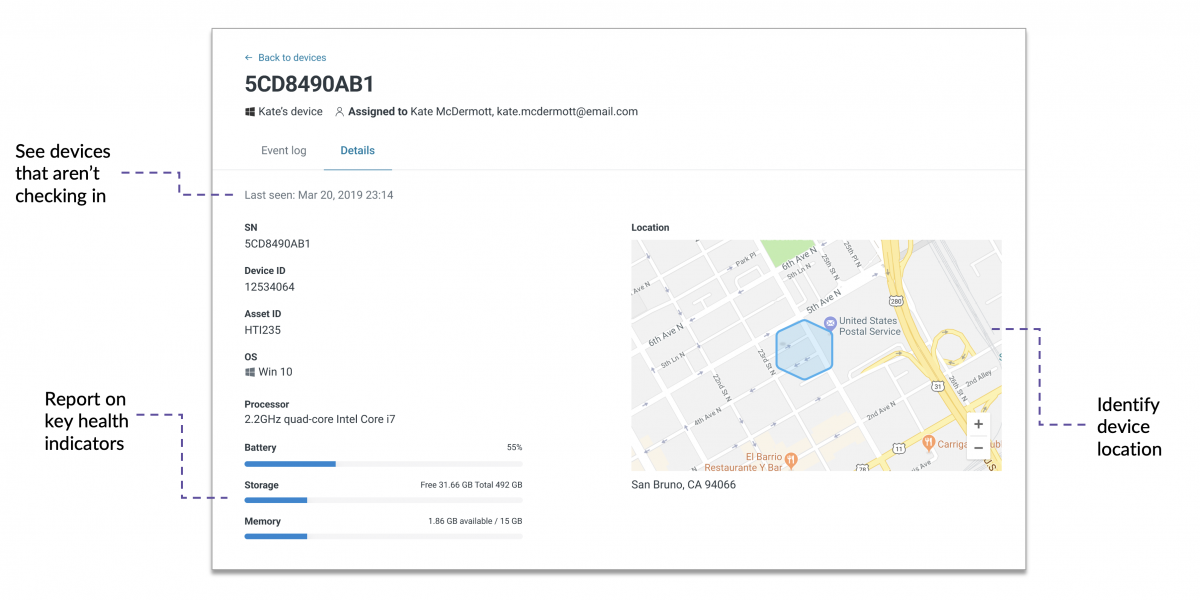This screenshot has height=600, width=1200.
Task: Click battery percentage 55%
Action: (514, 448)
